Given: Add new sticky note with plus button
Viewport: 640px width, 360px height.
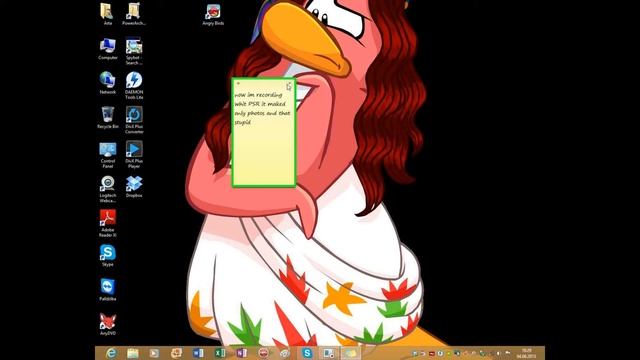Looking at the screenshot, I should pos(238,84).
